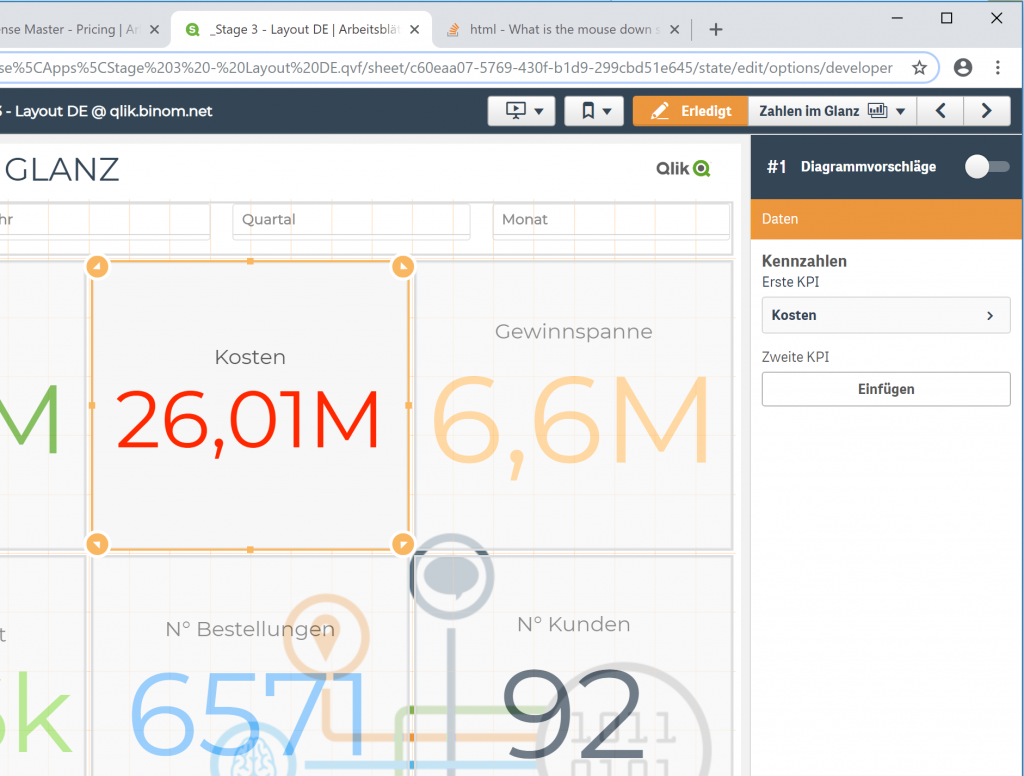Screen dimensions: 1024x776
Task: Click the Qlik logo on the sheet
Action: [682, 168]
